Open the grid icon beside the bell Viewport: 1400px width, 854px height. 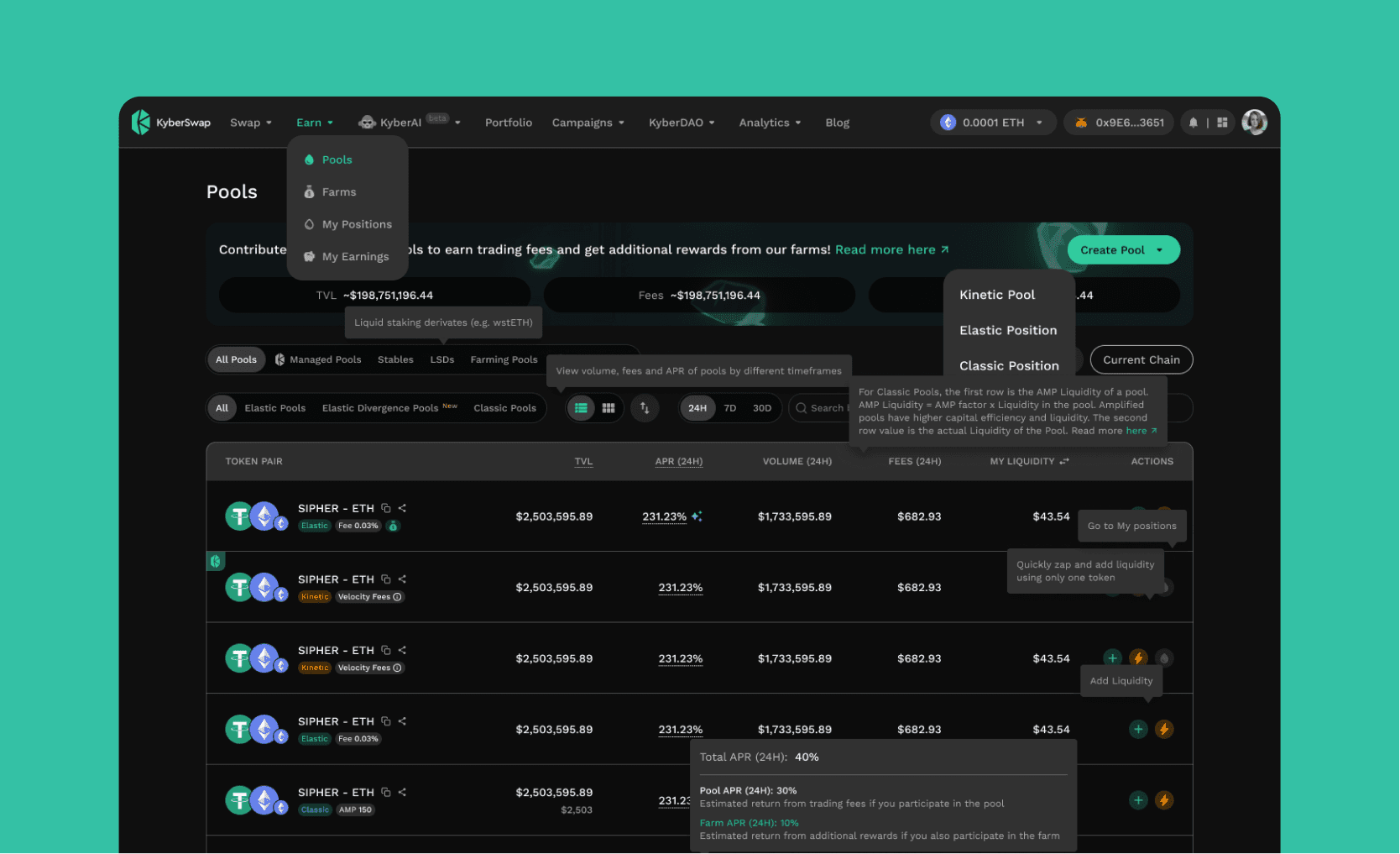[x=1222, y=123]
